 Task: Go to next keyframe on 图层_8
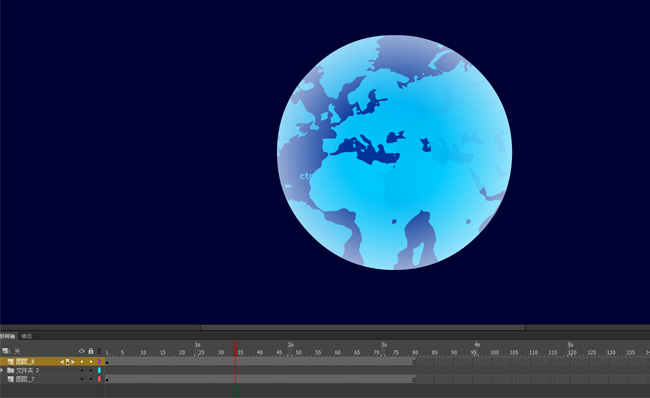(x=73, y=362)
